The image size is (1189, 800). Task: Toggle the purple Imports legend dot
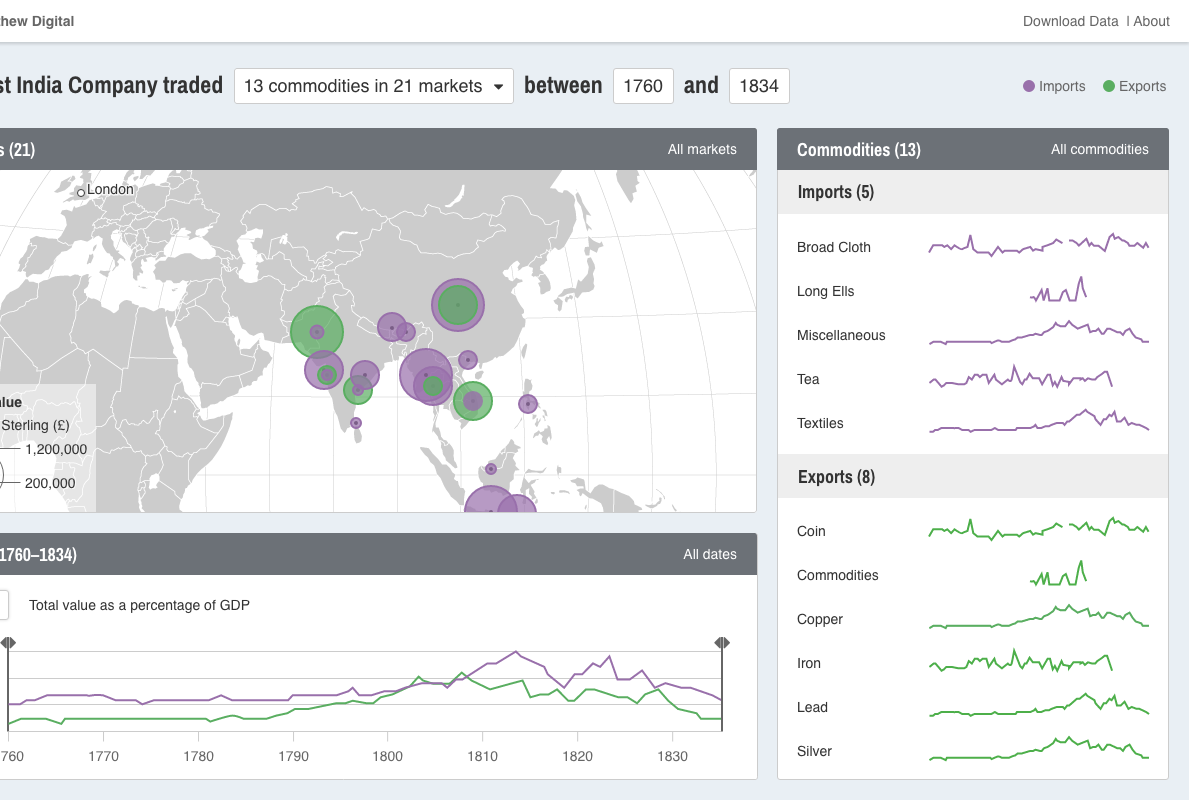(x=1028, y=86)
